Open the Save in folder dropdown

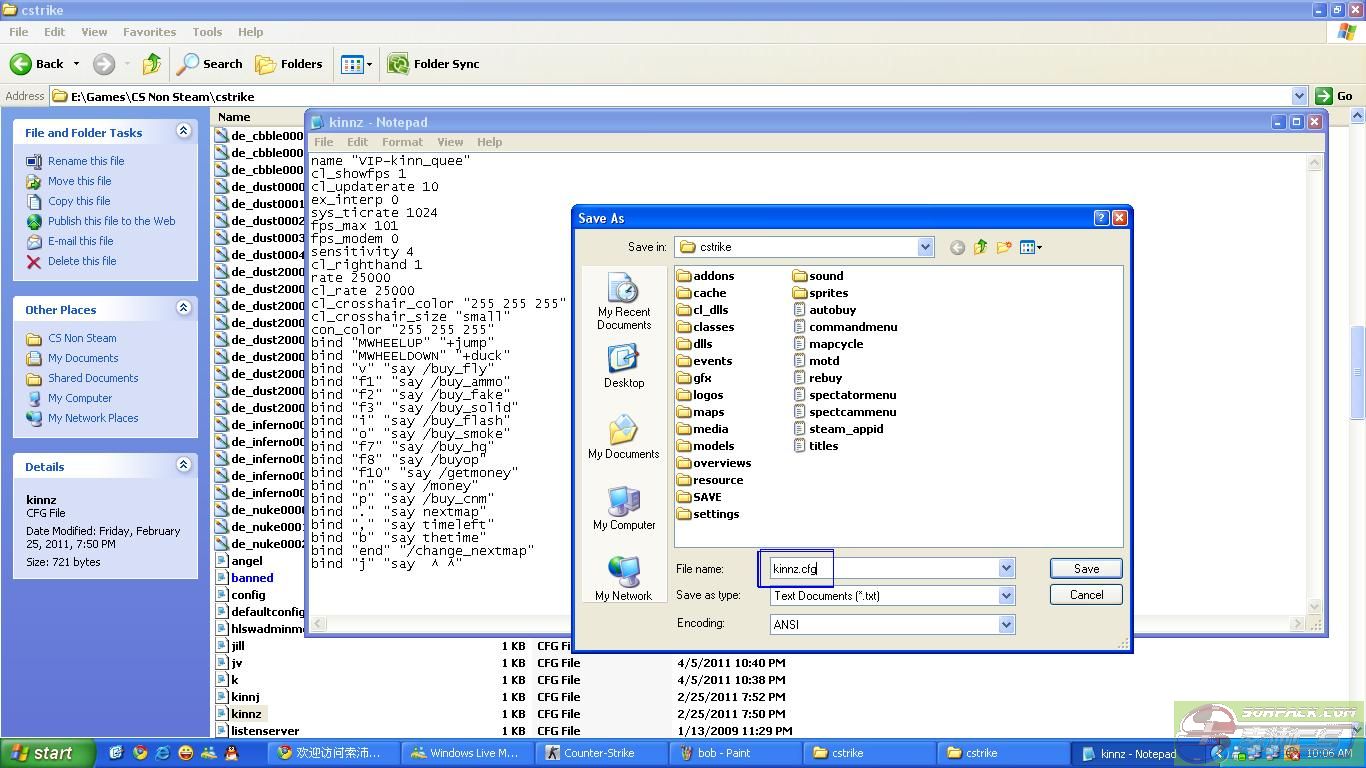coord(925,247)
